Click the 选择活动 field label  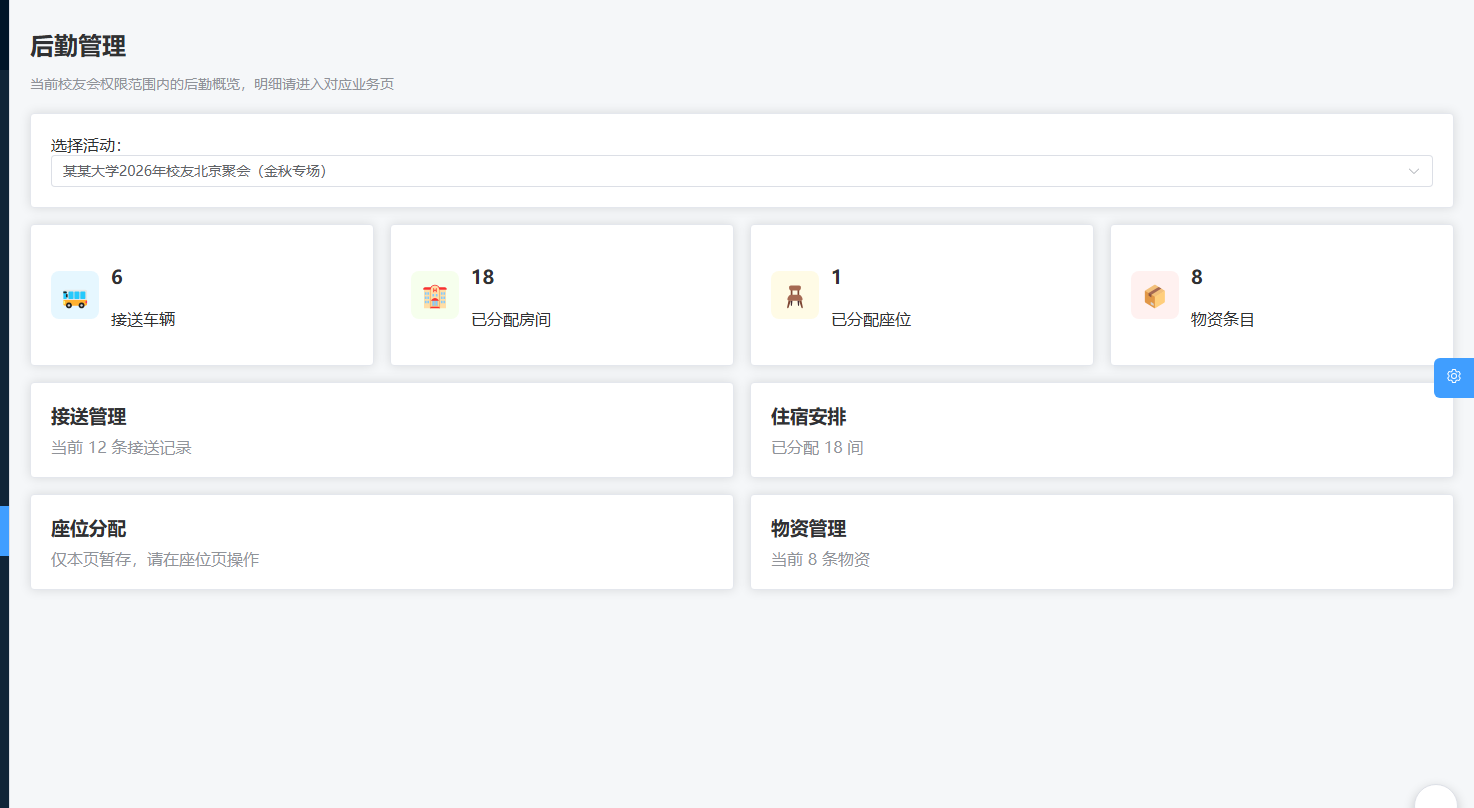pyautogui.click(x=86, y=145)
